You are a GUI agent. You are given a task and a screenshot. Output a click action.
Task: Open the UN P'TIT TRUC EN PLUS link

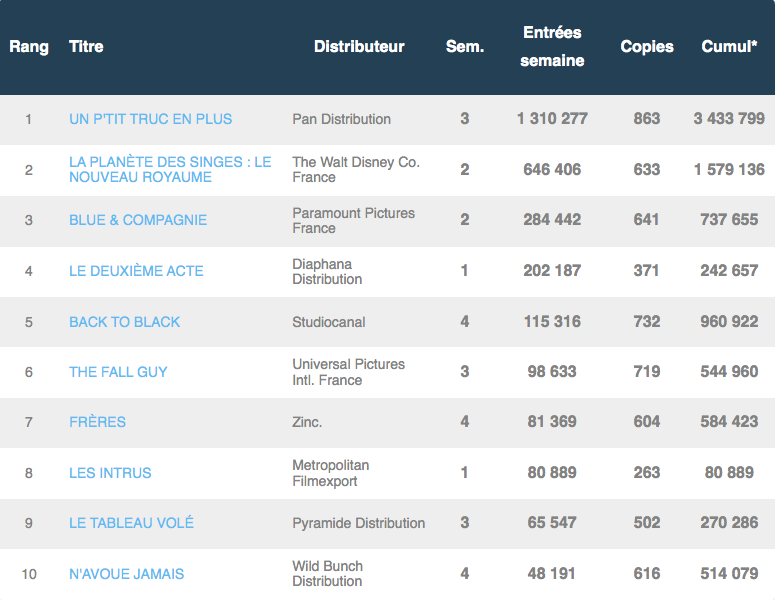point(150,119)
